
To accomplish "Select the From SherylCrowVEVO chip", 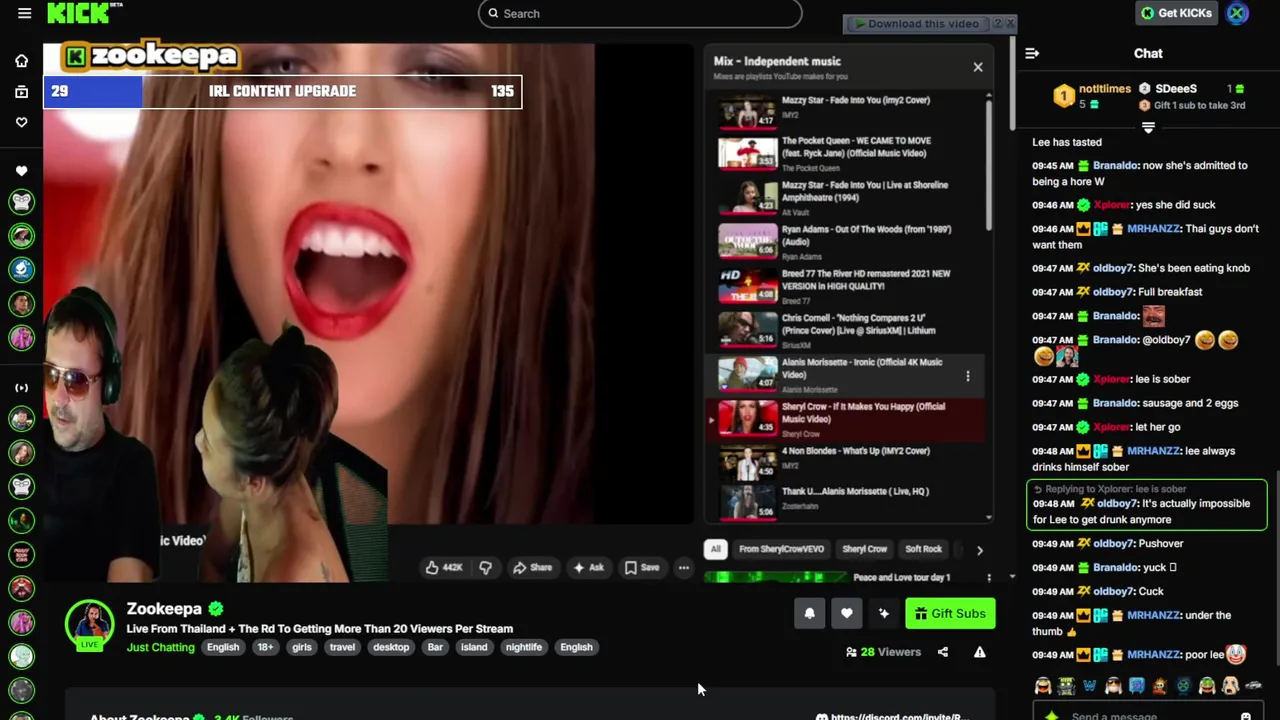I will coord(781,549).
